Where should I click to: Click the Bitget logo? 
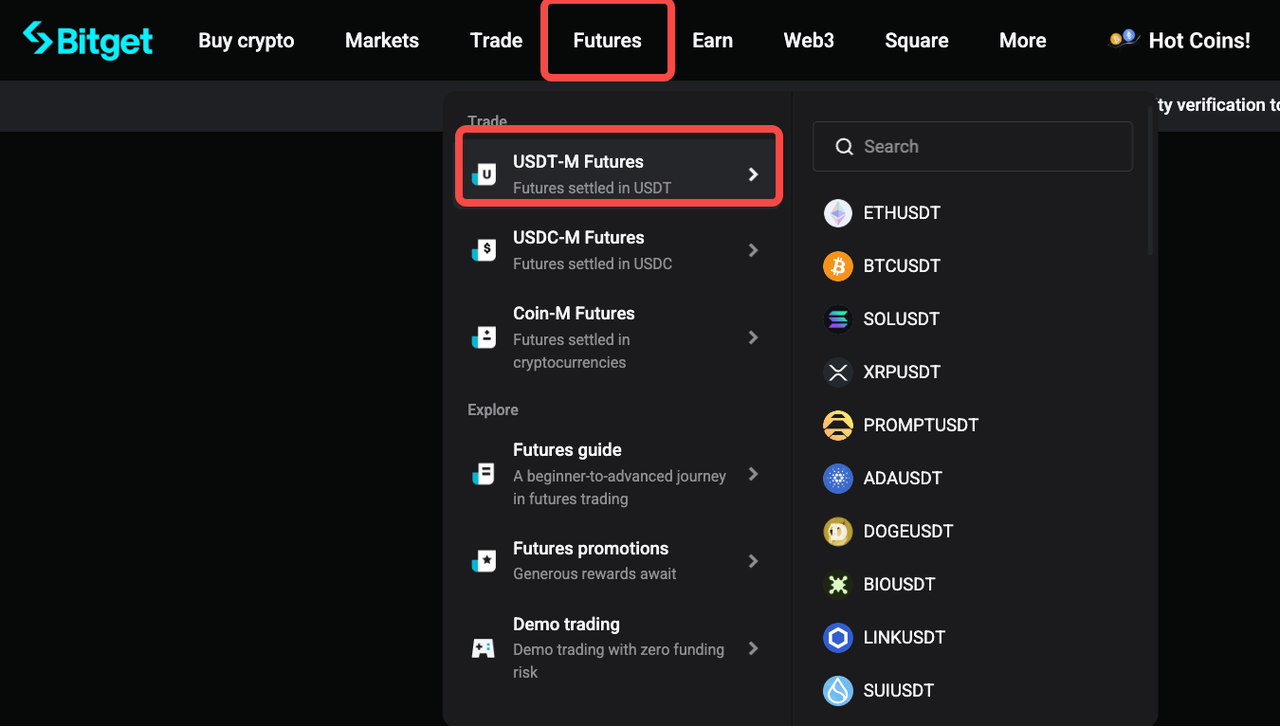(x=88, y=40)
